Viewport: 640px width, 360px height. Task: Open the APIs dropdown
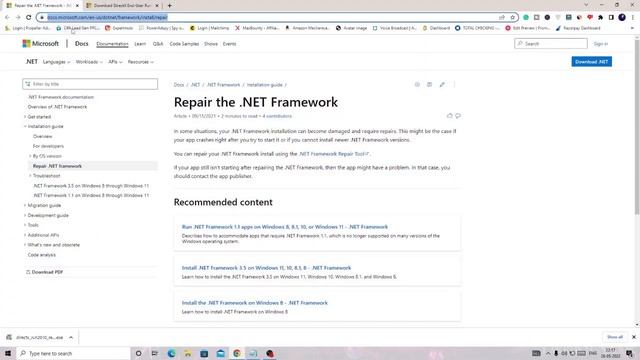[115, 62]
